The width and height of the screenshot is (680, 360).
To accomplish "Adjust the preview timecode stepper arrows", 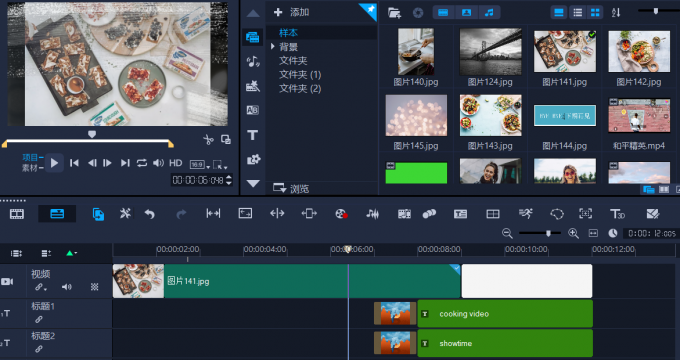I will 229,180.
